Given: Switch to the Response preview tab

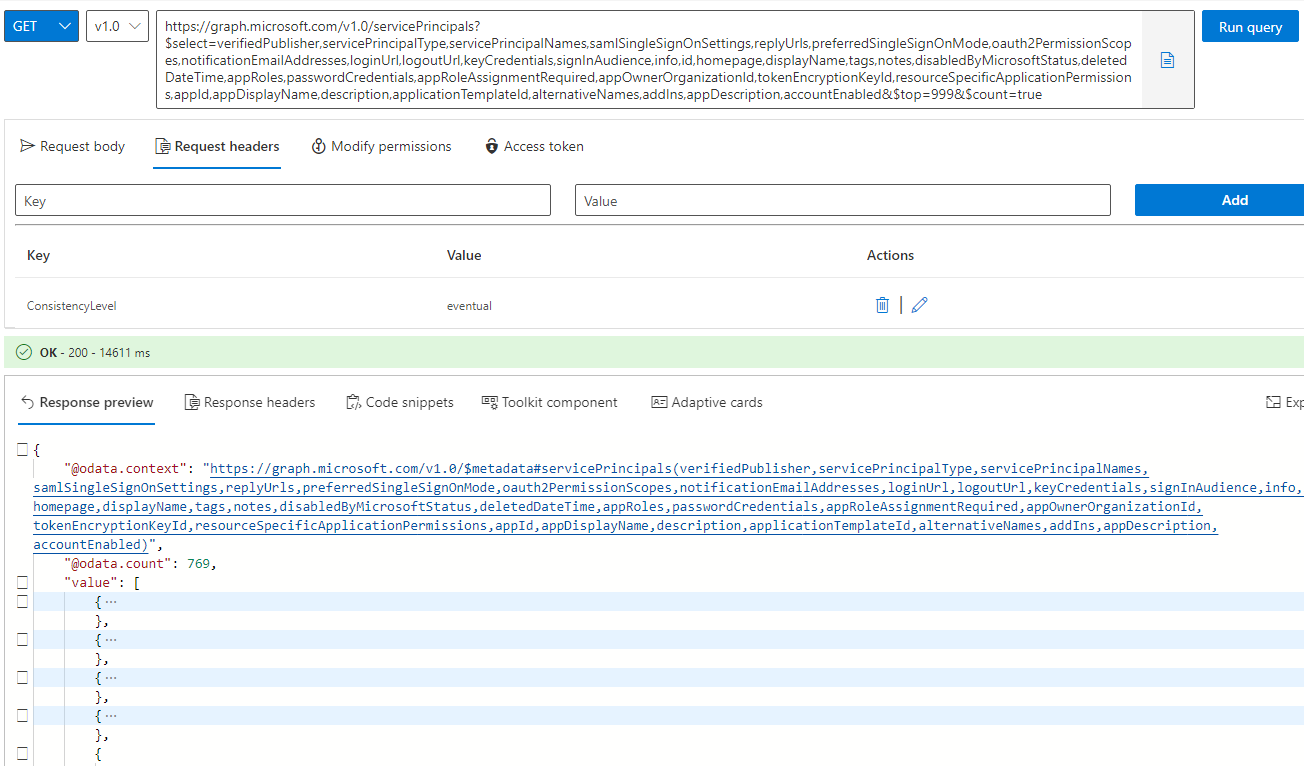Looking at the screenshot, I should pos(87,402).
